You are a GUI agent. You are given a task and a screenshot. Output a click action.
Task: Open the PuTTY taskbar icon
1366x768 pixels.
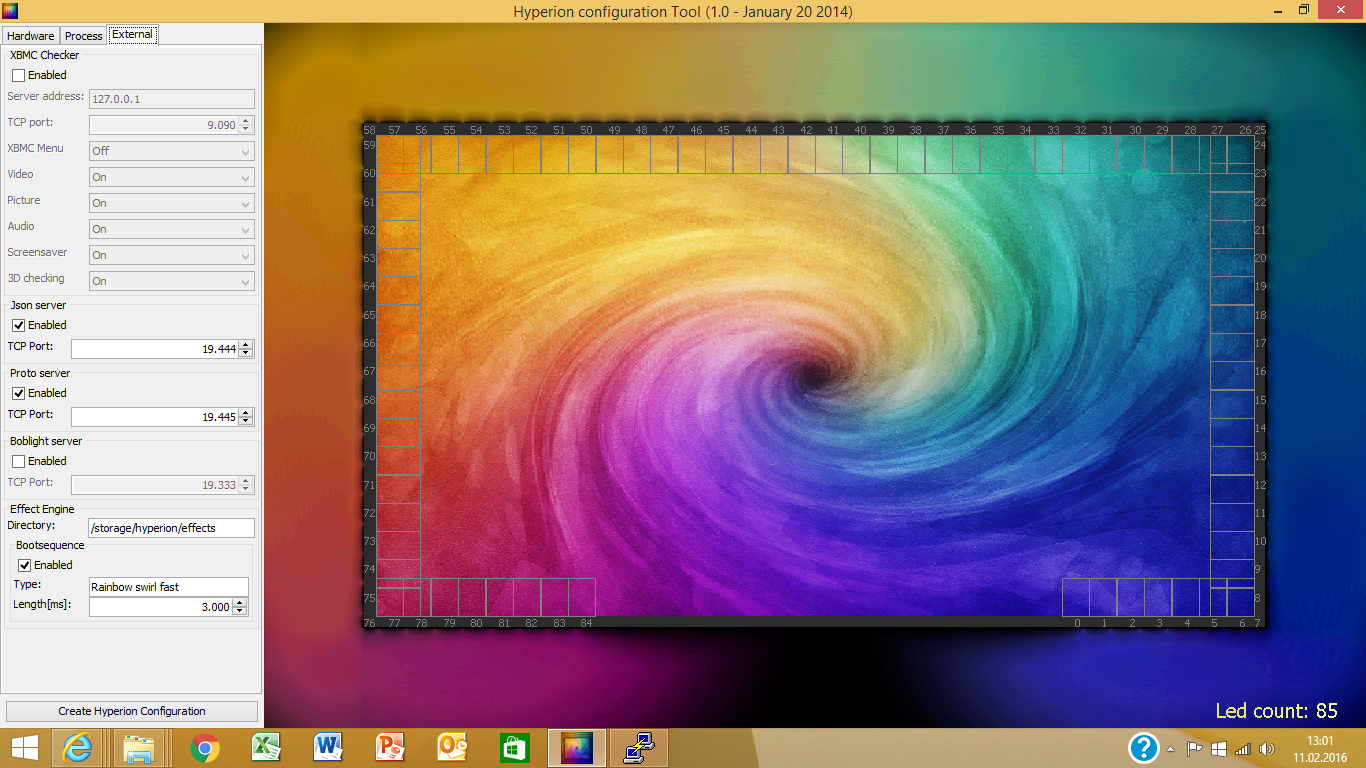point(638,748)
